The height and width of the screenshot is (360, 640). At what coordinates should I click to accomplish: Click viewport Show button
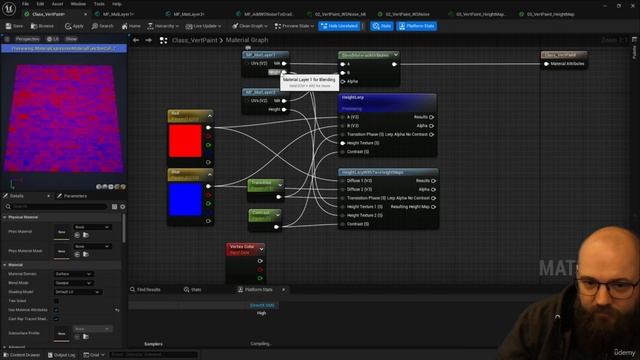click(x=71, y=39)
